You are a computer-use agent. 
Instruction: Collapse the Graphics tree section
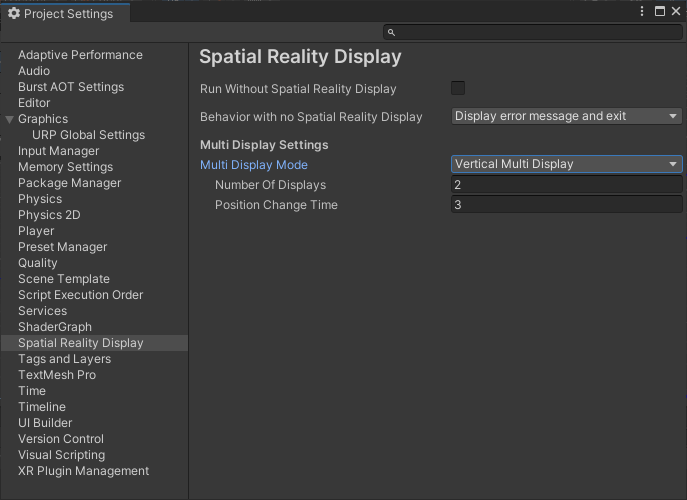(x=10, y=119)
